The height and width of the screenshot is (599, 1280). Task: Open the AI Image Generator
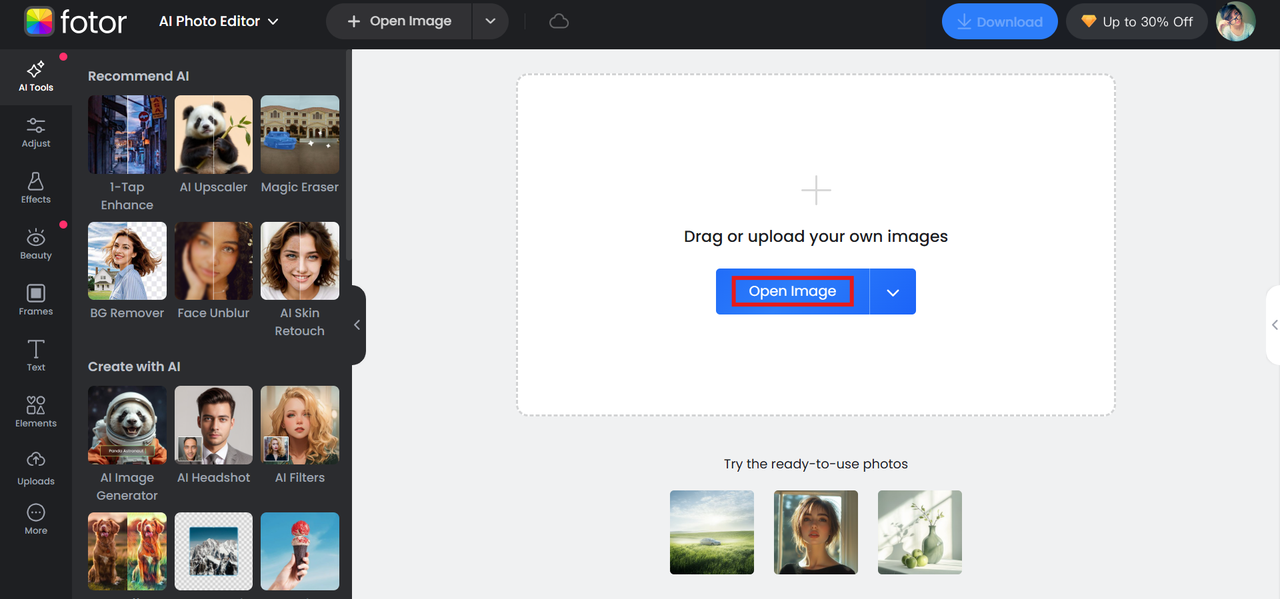(127, 445)
